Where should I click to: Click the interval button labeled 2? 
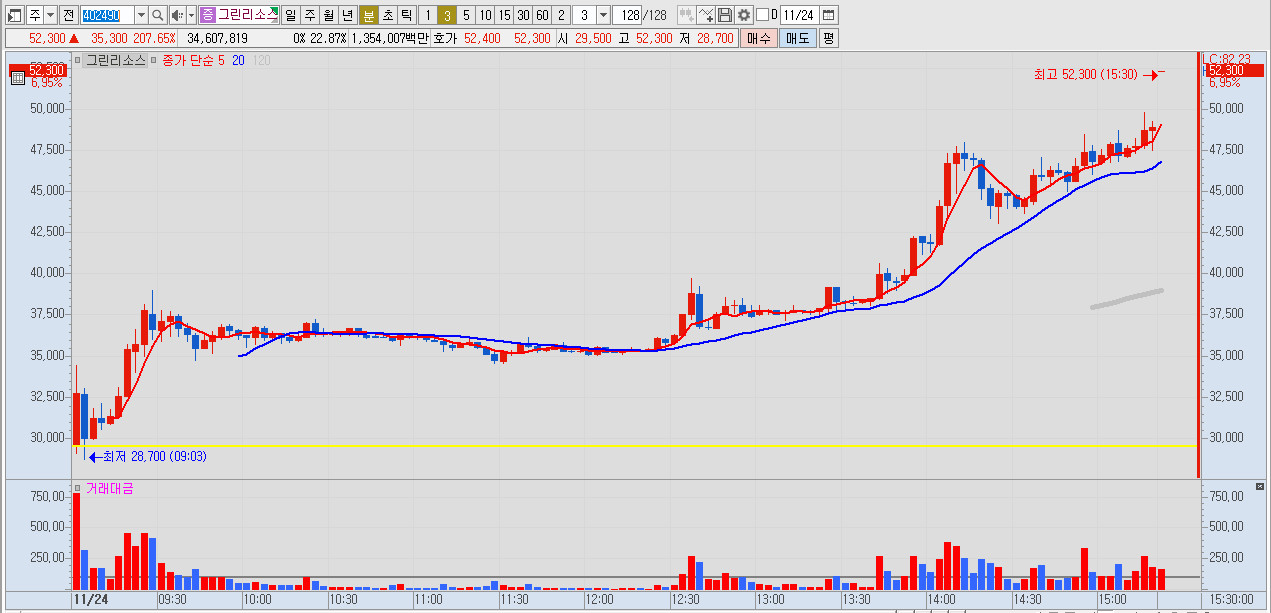(560, 15)
